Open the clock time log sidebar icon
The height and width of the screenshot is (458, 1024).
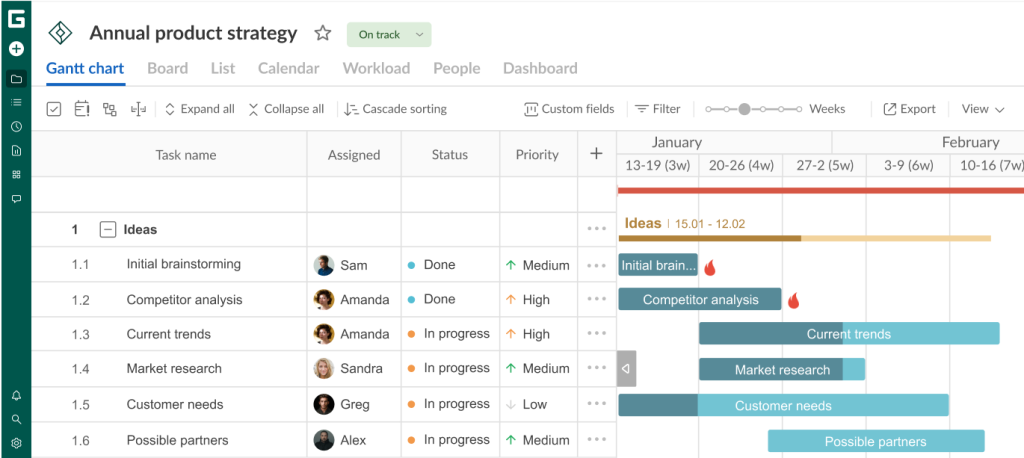16,127
